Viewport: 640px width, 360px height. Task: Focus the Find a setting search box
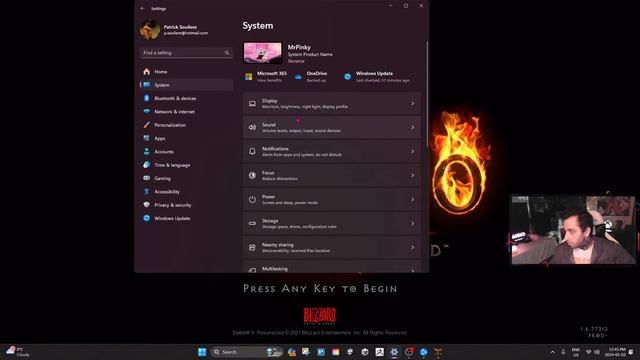pyautogui.click(x=186, y=53)
